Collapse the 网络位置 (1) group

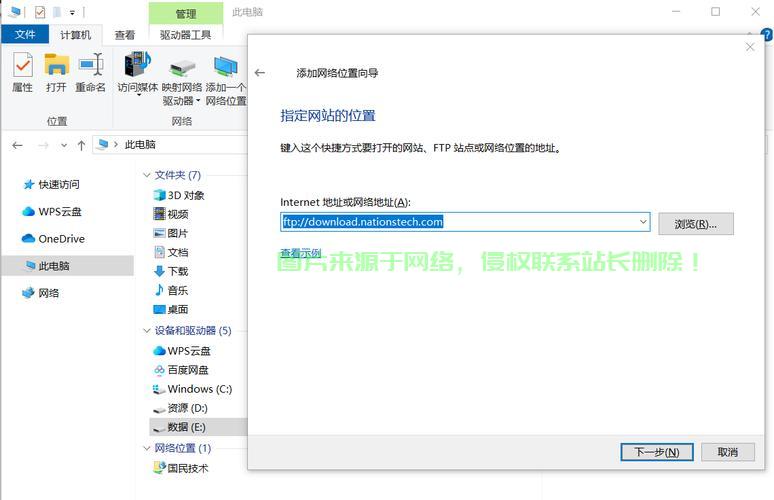(147, 449)
